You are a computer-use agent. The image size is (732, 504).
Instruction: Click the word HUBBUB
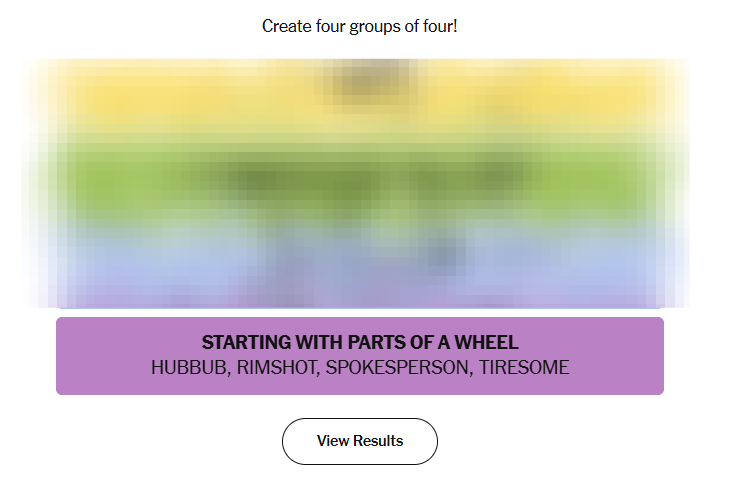click(x=189, y=368)
